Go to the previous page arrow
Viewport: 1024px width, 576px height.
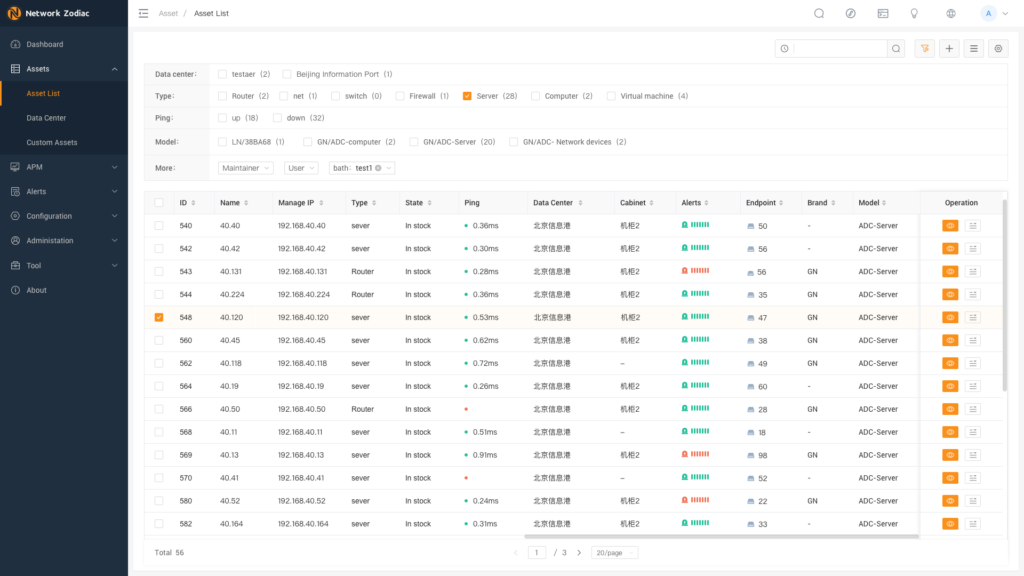516,552
